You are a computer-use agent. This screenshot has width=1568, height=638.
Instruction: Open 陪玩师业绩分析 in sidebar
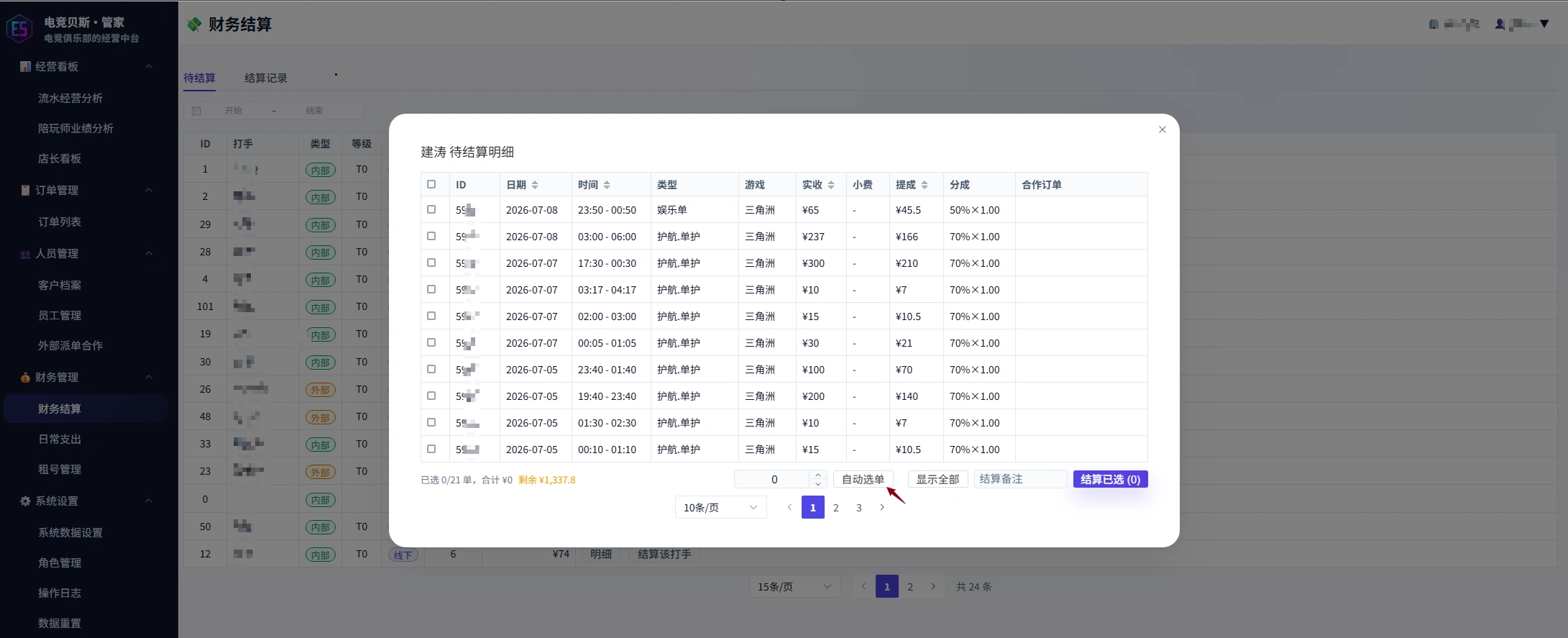click(75, 128)
